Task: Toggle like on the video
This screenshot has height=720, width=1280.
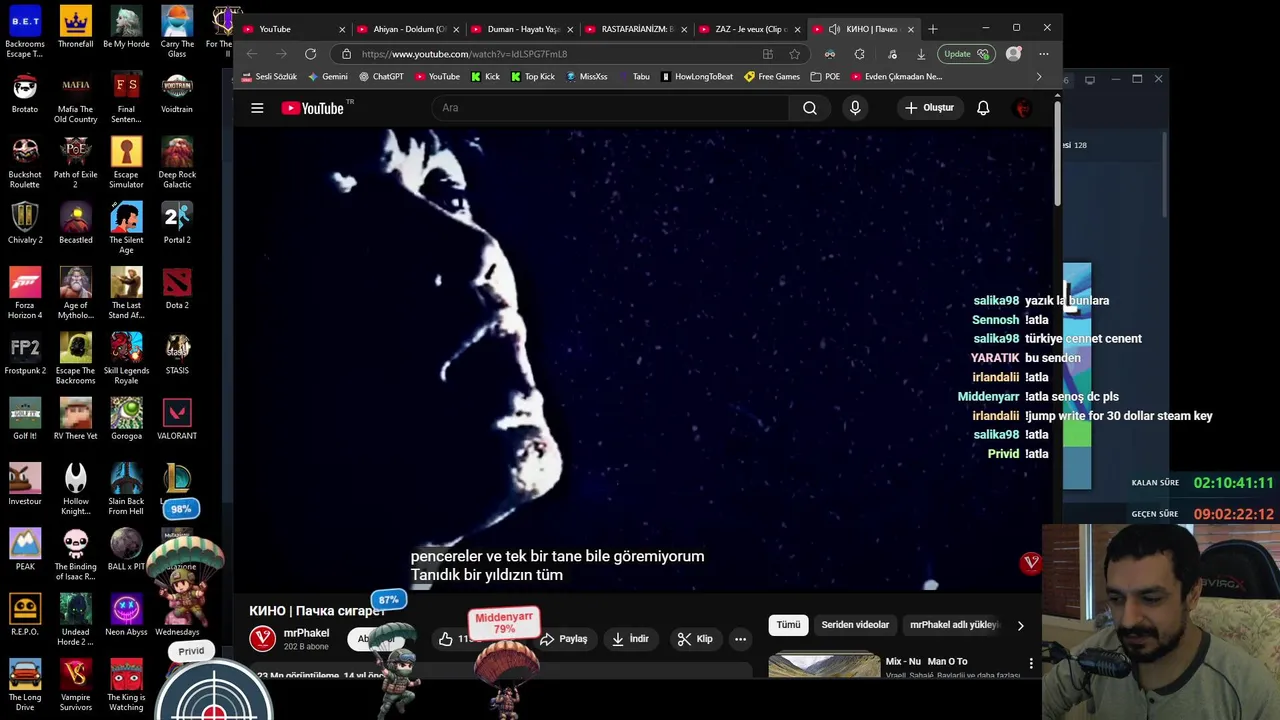Action: pyautogui.click(x=446, y=639)
